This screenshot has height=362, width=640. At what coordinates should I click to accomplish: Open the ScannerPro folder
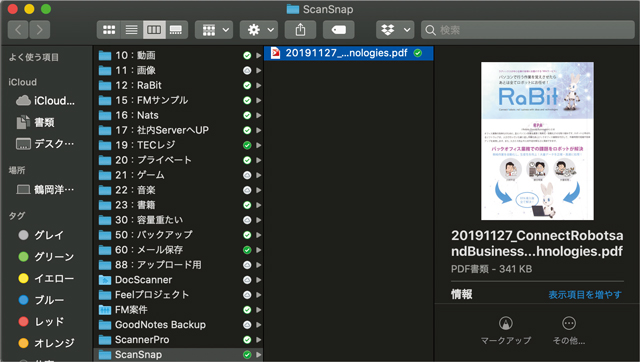[178, 340]
